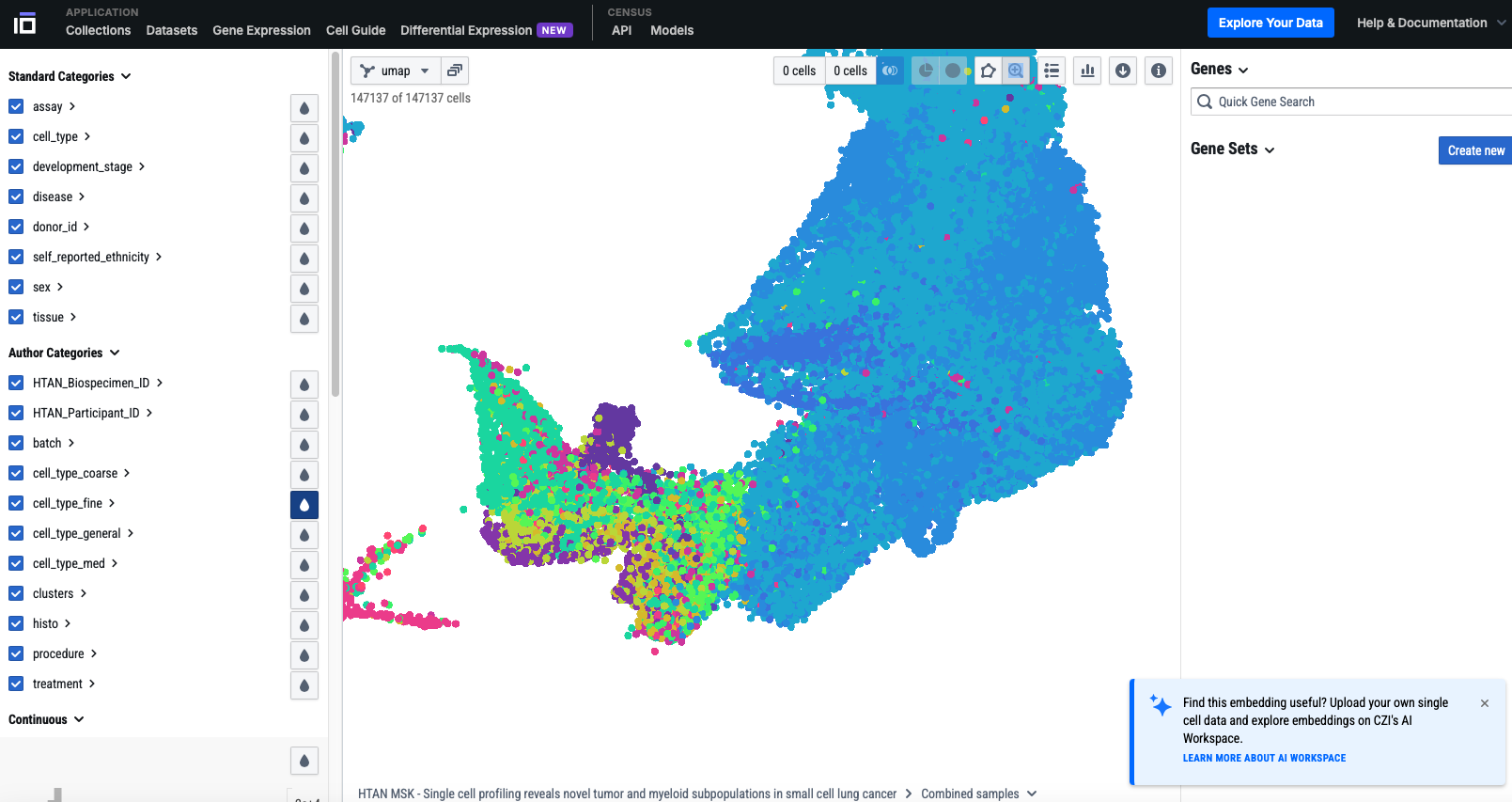The width and height of the screenshot is (1512, 802).
Task: Open the Gene Expression menu item
Action: [x=261, y=30]
